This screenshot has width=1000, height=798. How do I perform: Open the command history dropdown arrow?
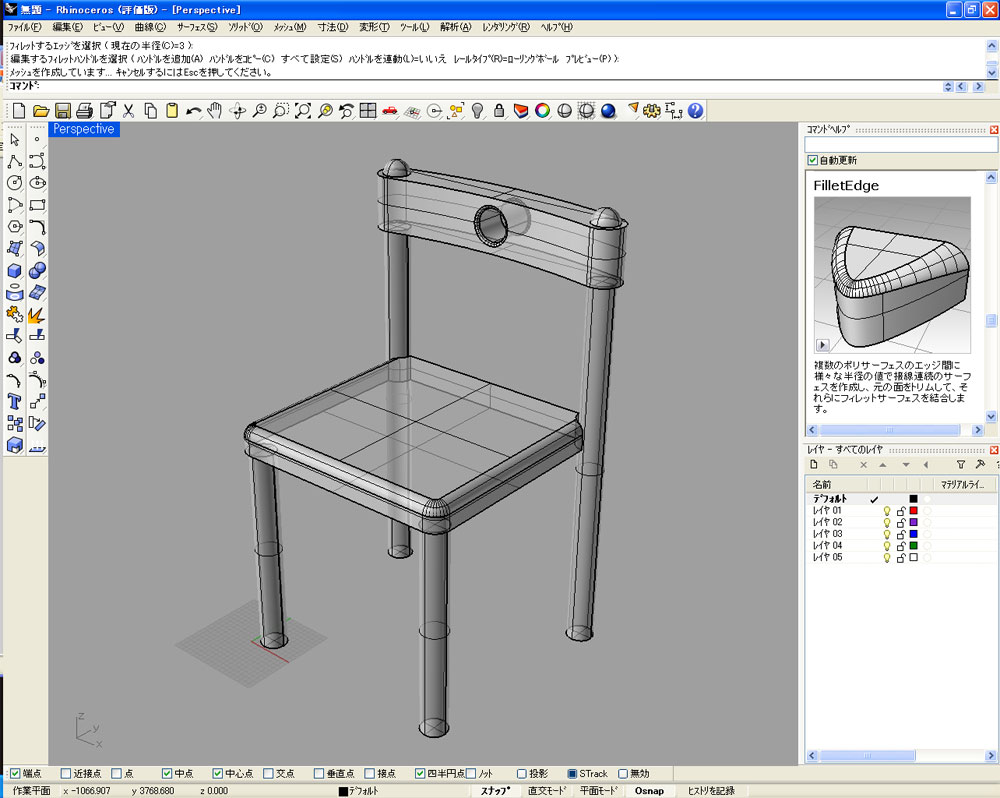point(949,87)
